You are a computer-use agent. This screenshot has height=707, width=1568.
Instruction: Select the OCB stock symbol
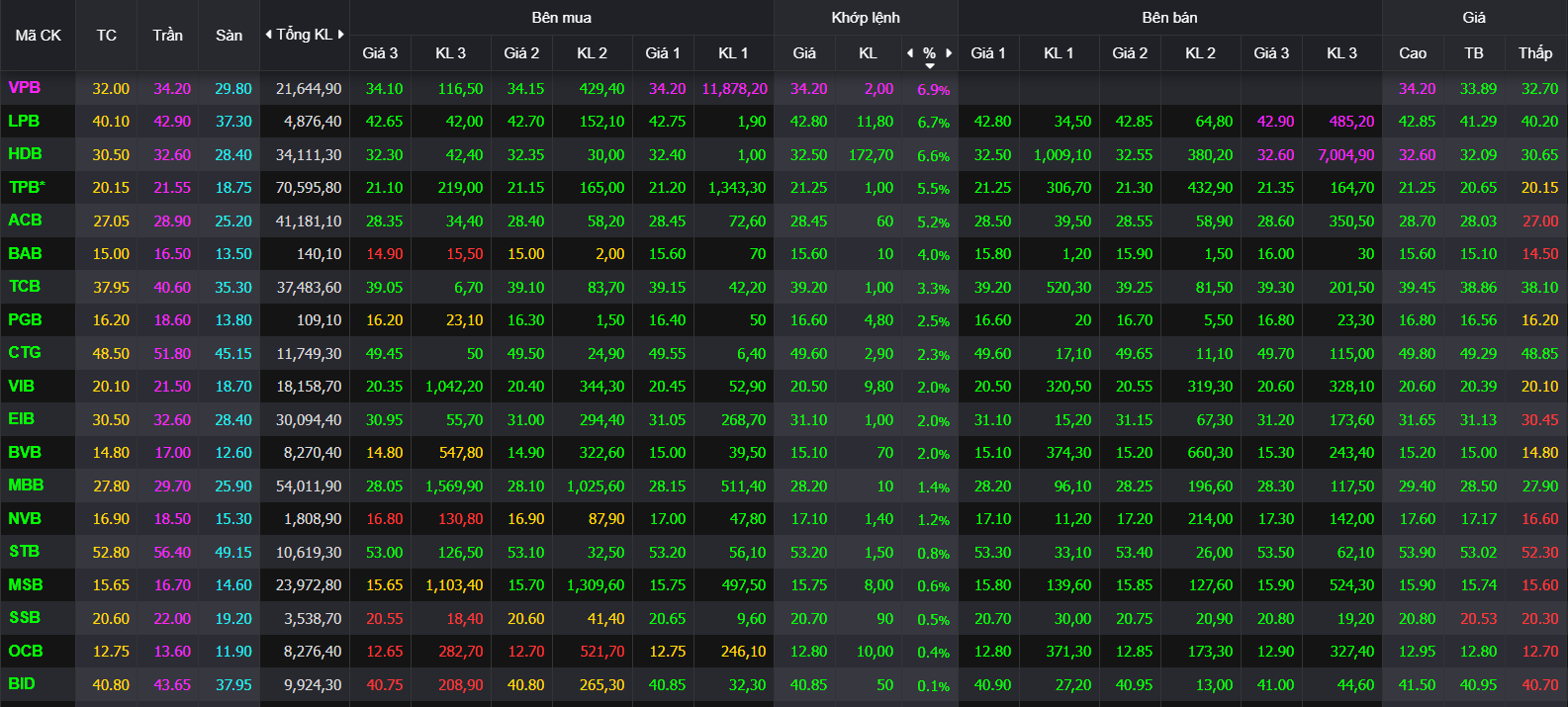tap(26, 651)
